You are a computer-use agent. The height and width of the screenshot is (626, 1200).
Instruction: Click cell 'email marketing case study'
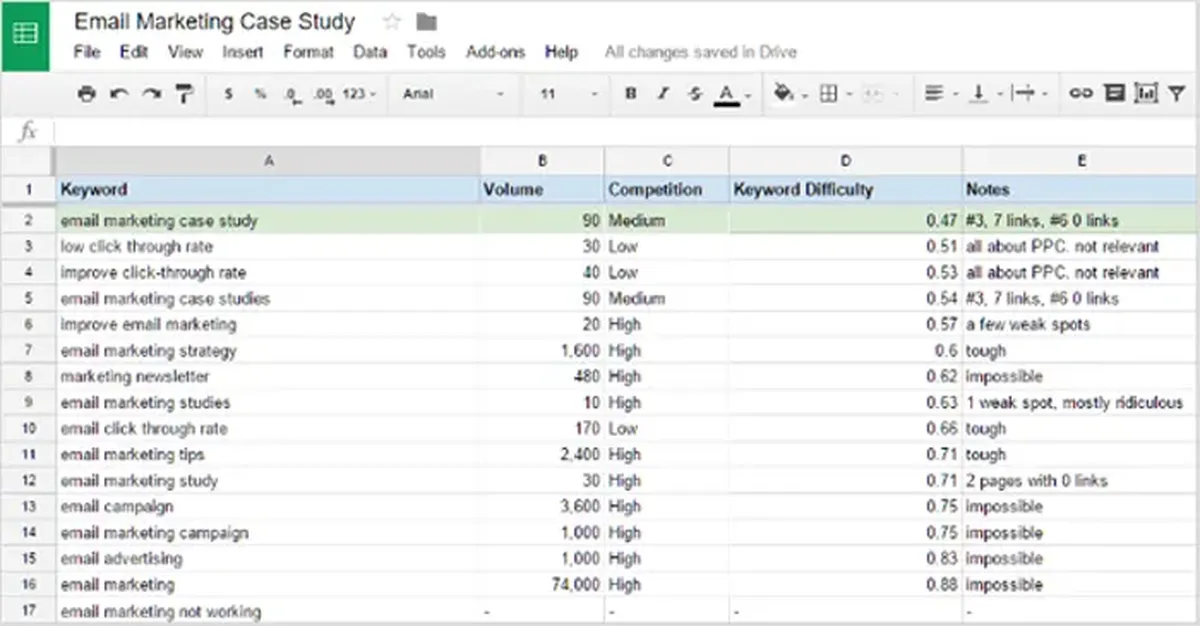point(267,221)
